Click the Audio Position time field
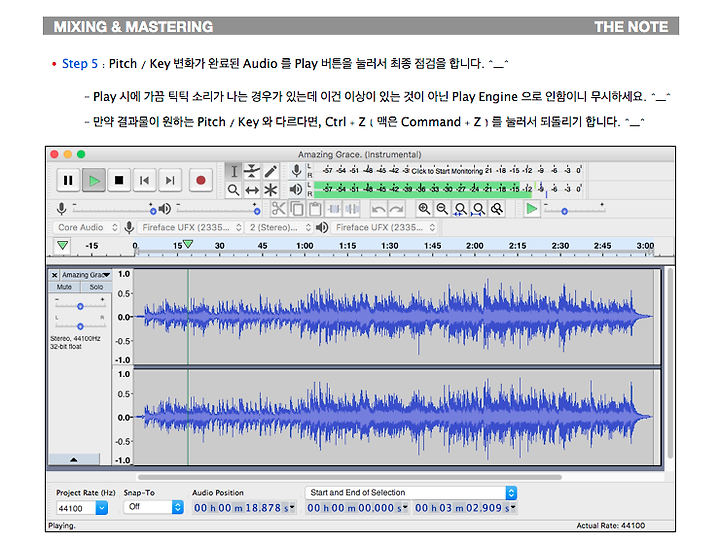720x543 pixels. click(244, 508)
